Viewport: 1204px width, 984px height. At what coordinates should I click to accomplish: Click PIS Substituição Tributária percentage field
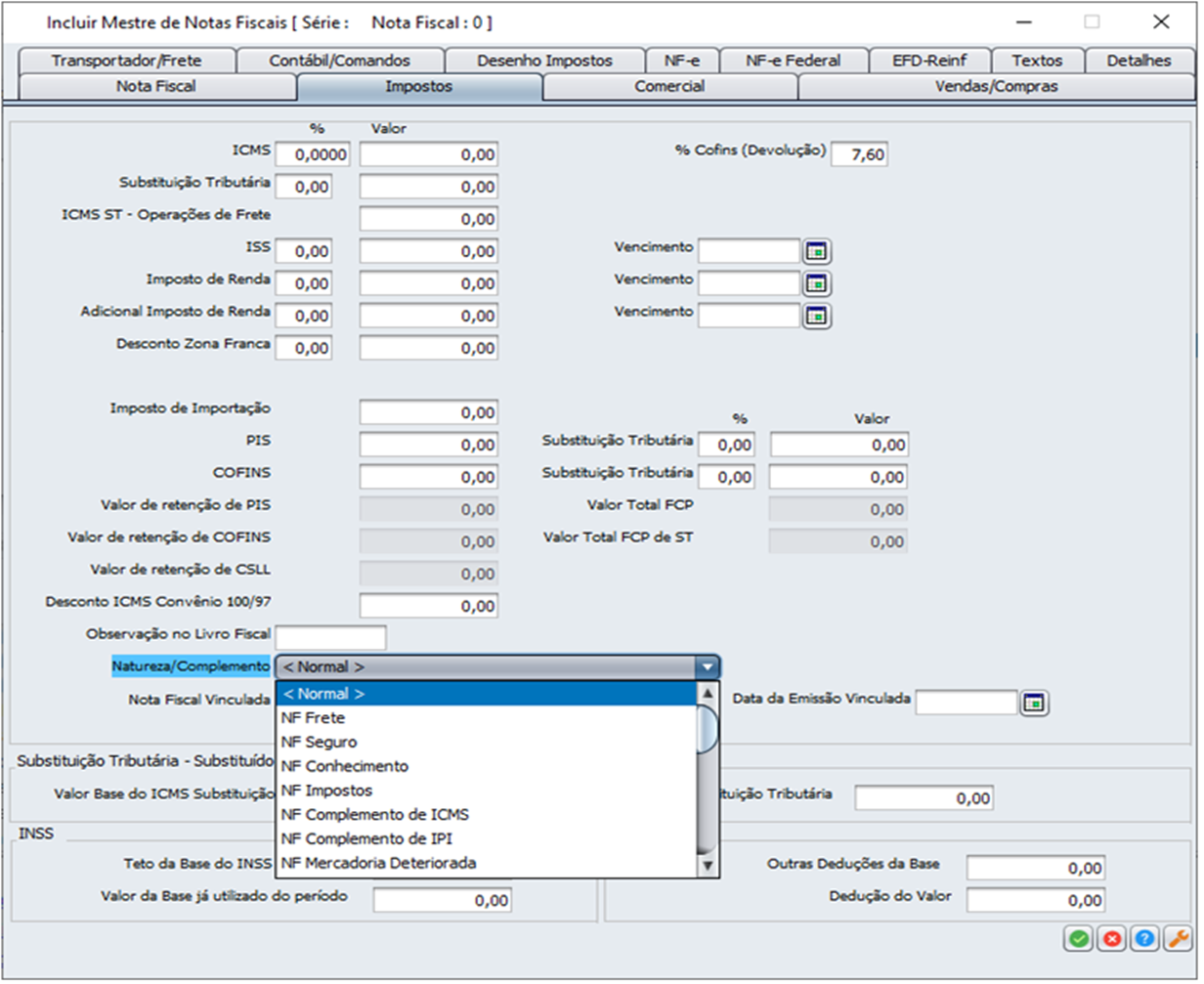(726, 445)
